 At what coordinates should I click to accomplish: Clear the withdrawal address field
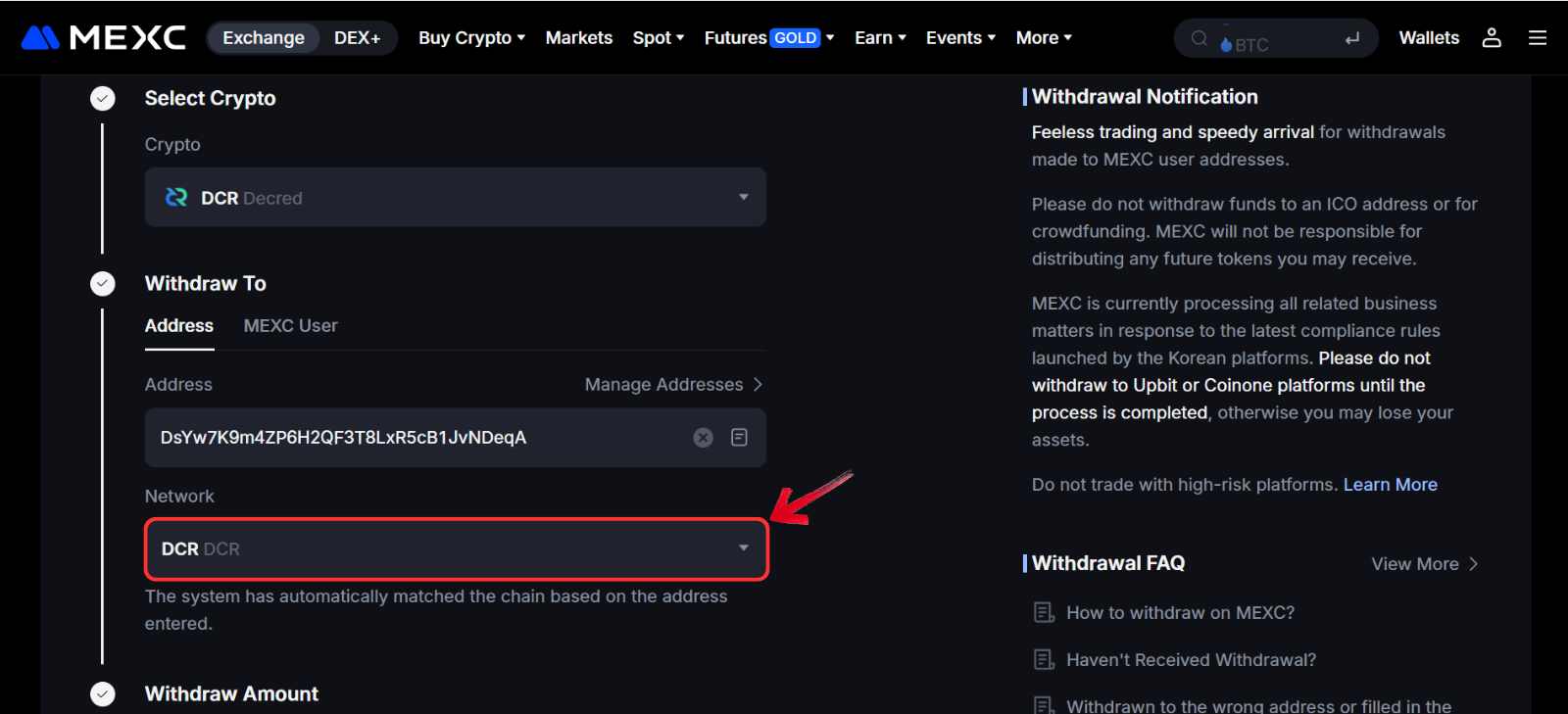[704, 438]
